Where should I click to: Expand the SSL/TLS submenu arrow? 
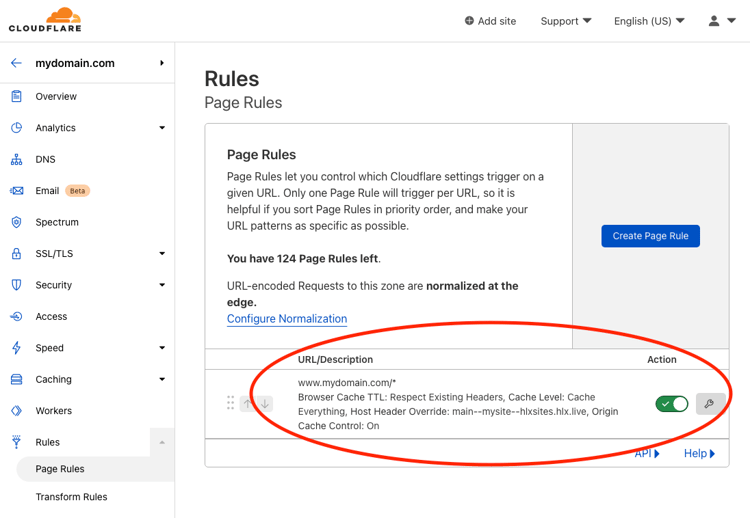(x=162, y=253)
